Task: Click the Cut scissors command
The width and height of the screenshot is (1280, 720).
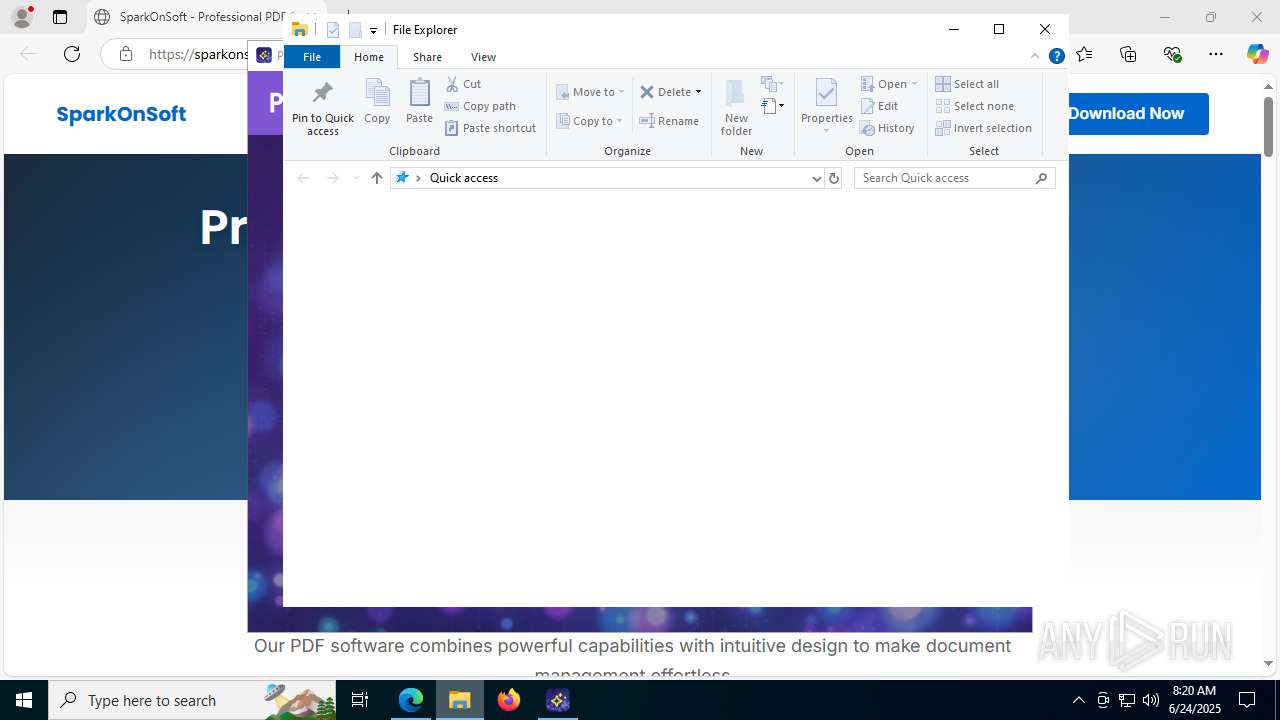Action: [463, 84]
